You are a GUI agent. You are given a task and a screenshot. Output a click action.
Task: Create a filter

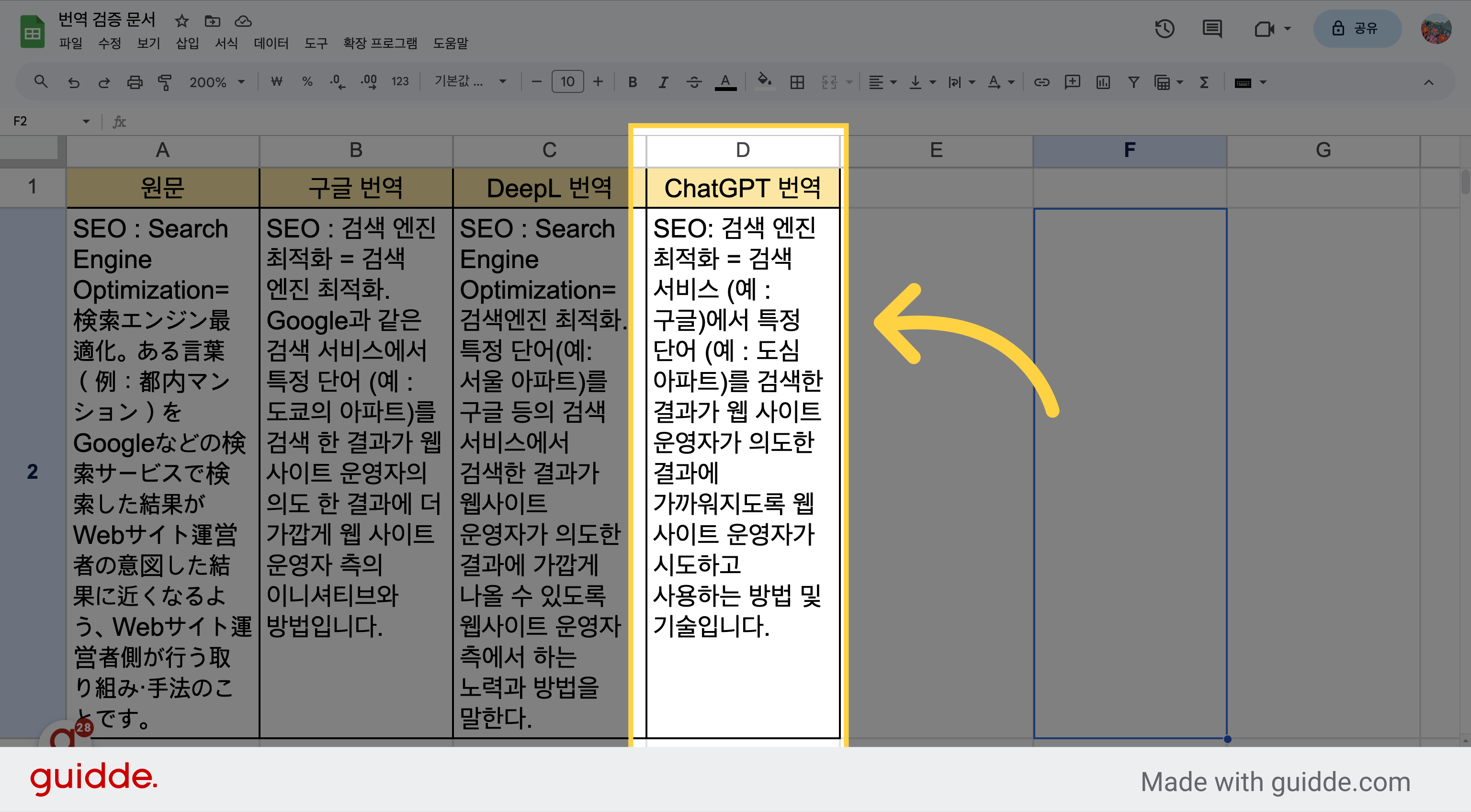[x=1133, y=82]
